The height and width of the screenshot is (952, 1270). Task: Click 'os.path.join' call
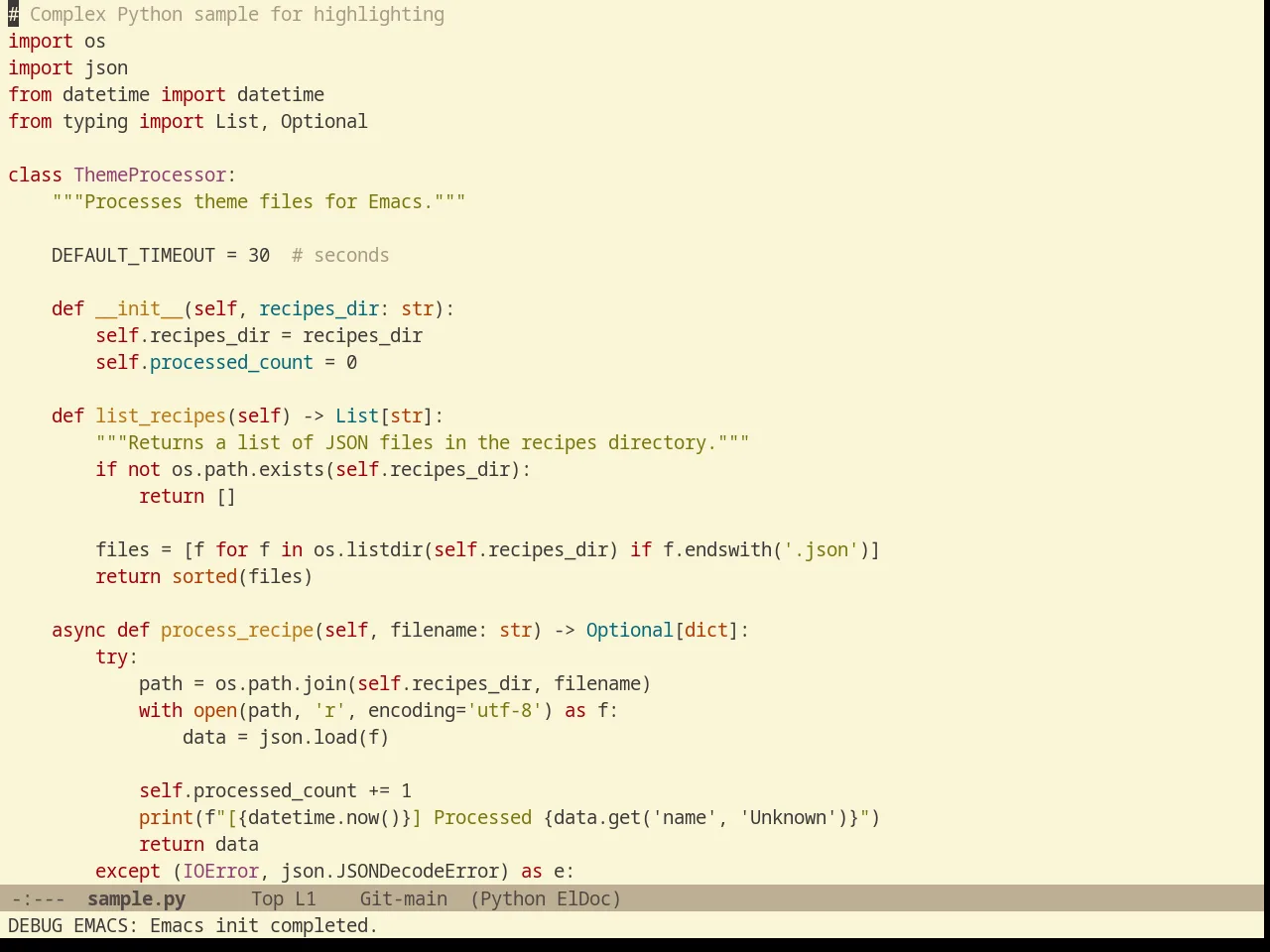pos(280,683)
